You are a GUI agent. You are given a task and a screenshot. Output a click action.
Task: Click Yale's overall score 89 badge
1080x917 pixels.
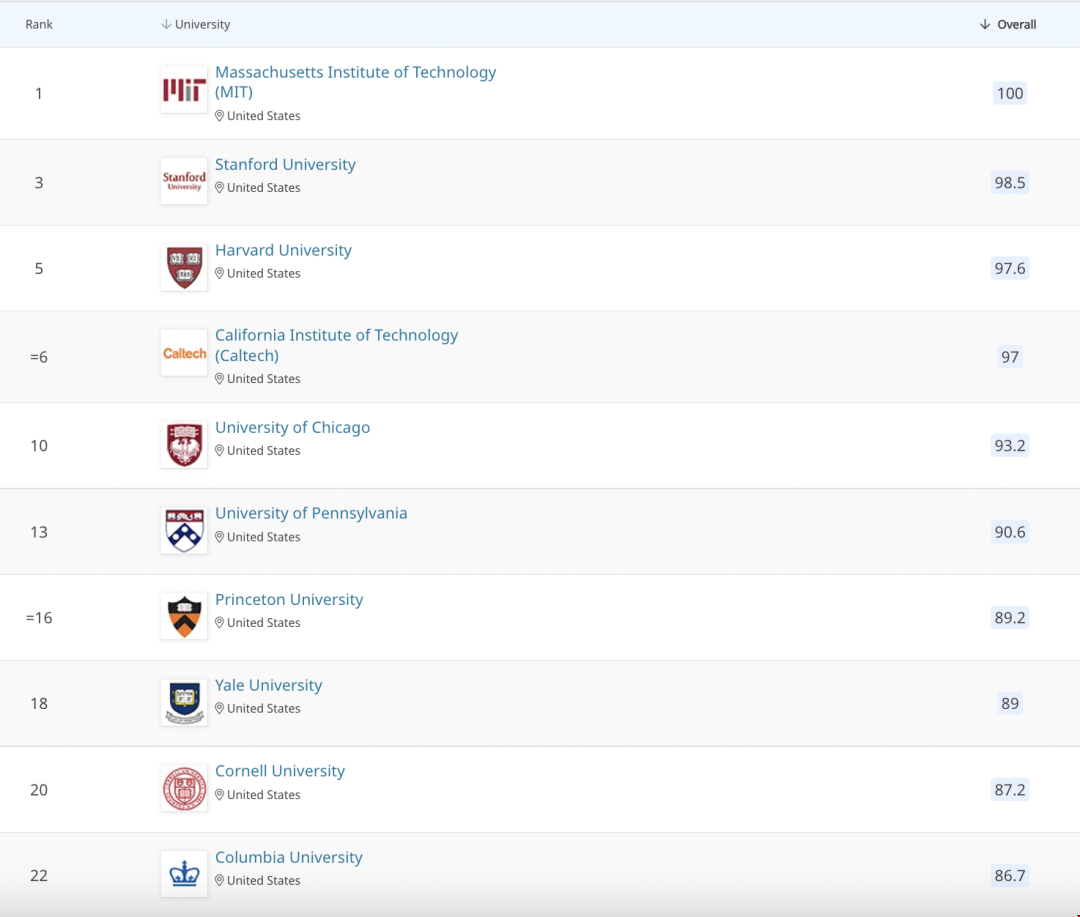click(x=1010, y=703)
